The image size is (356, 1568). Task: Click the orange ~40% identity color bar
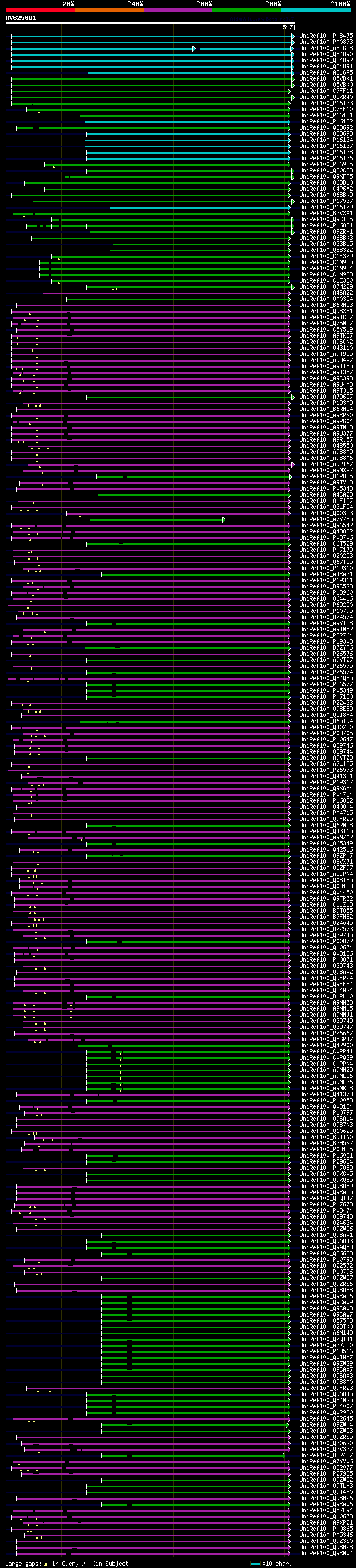coord(109,10)
